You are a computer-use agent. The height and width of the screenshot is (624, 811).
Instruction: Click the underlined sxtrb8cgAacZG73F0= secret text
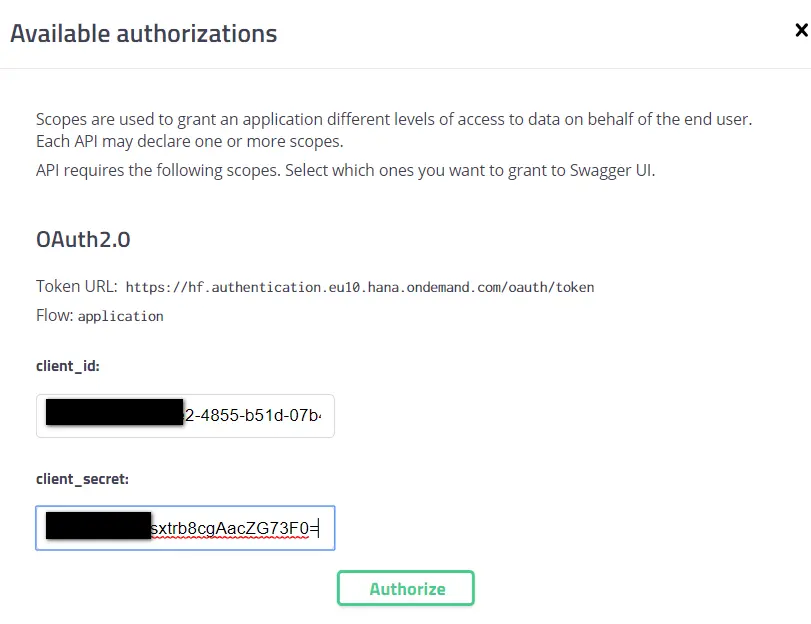click(x=233, y=526)
